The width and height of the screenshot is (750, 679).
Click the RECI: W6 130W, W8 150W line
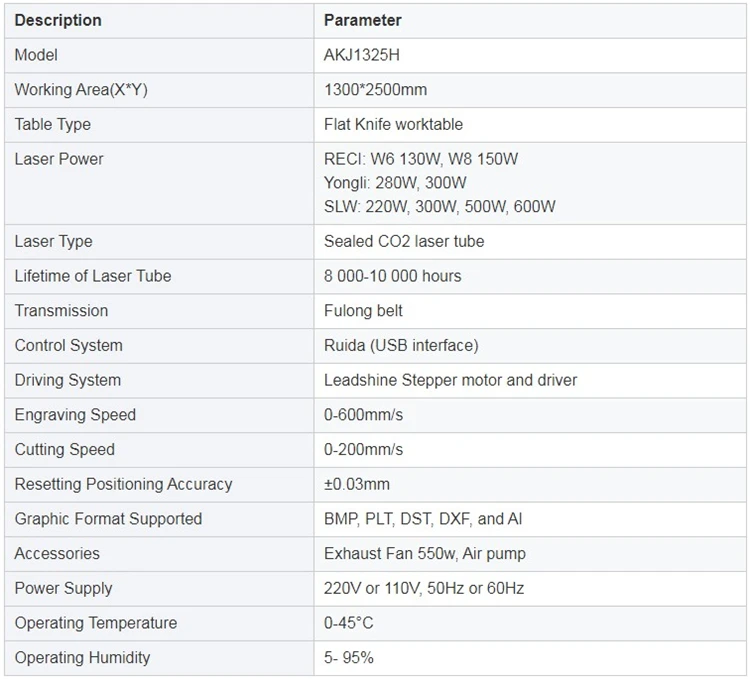421,159
